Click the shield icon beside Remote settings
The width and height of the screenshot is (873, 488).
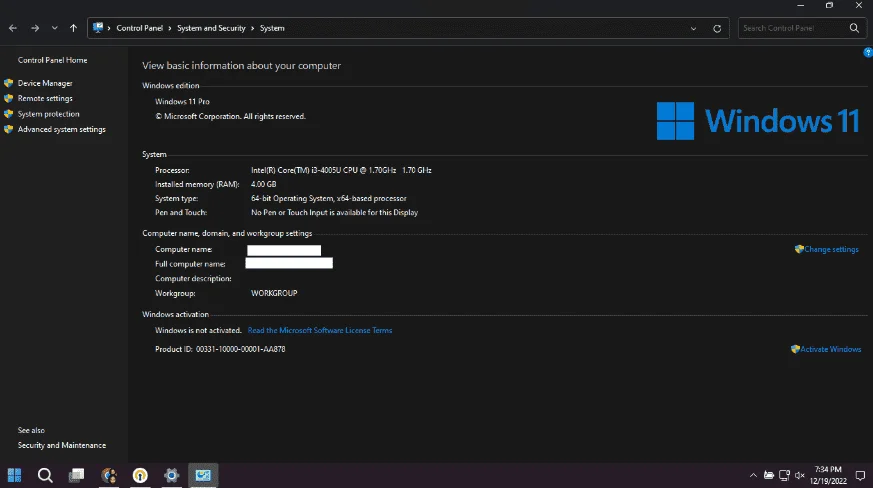coord(8,99)
